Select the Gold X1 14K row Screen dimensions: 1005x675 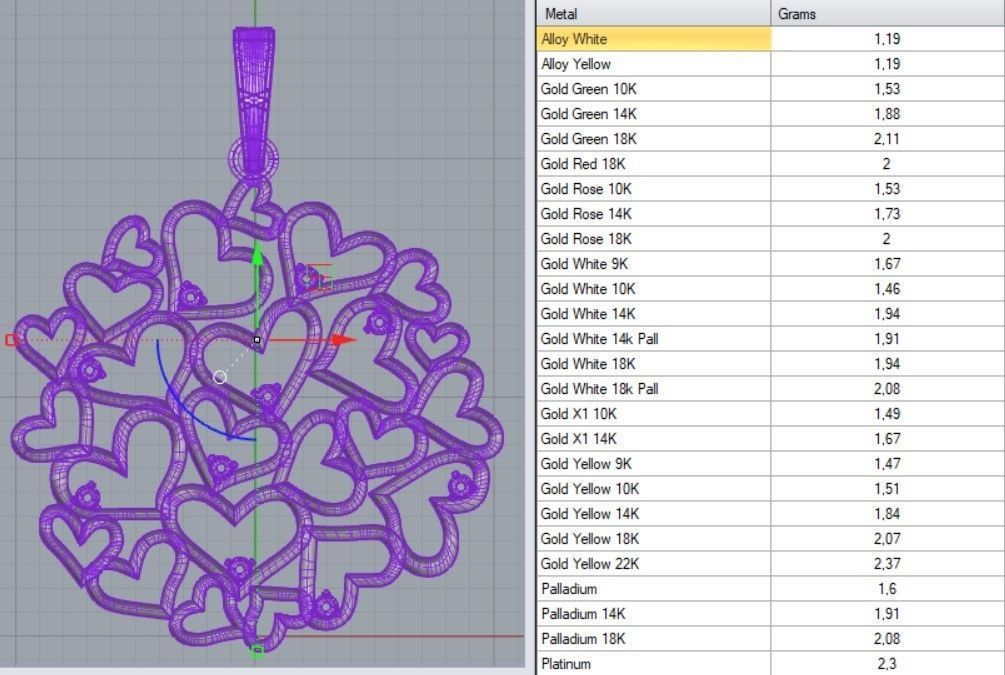770,439
